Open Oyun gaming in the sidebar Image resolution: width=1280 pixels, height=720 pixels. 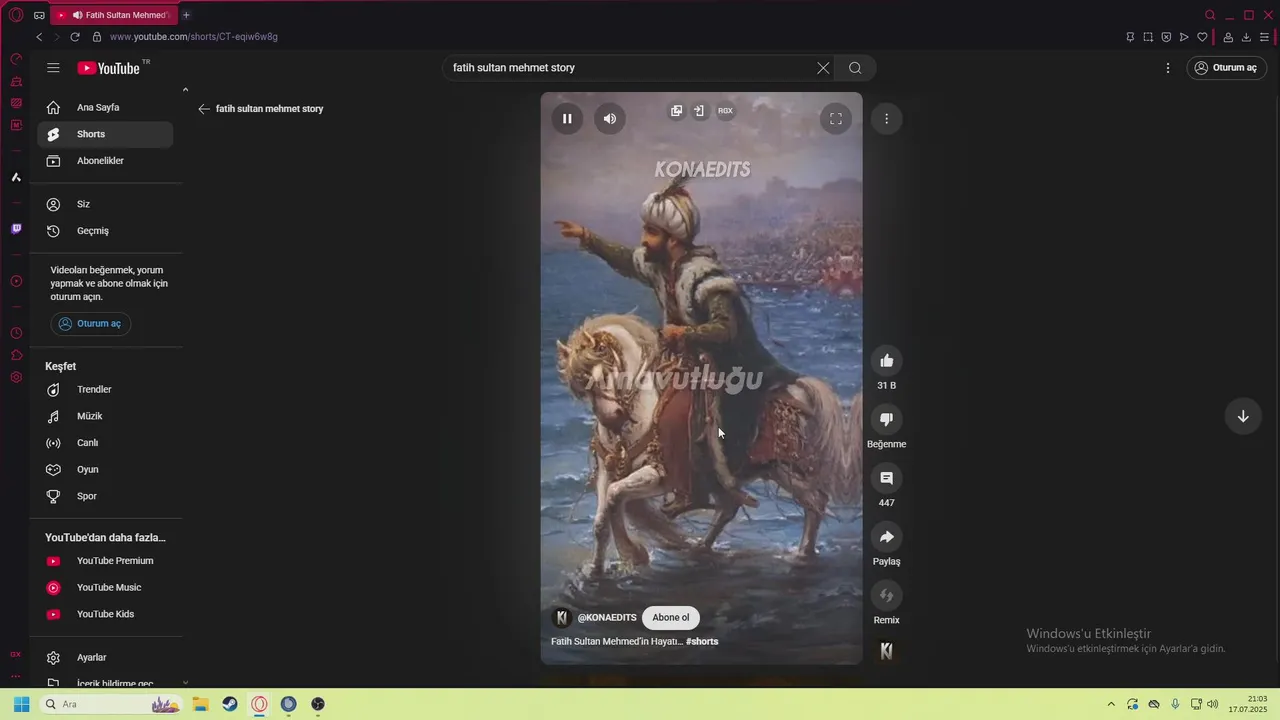click(105, 469)
